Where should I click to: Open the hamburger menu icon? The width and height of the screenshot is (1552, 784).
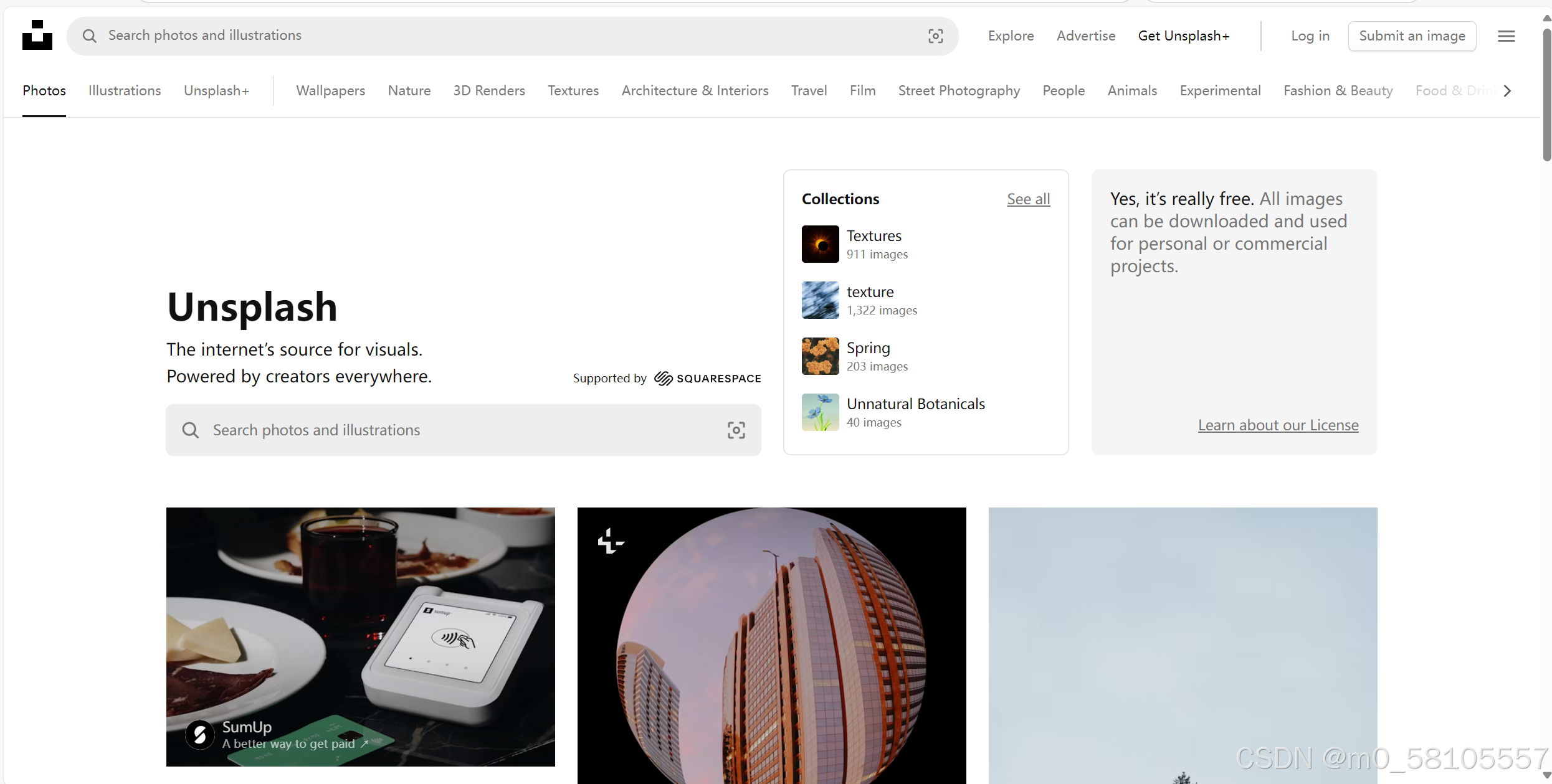tap(1506, 36)
